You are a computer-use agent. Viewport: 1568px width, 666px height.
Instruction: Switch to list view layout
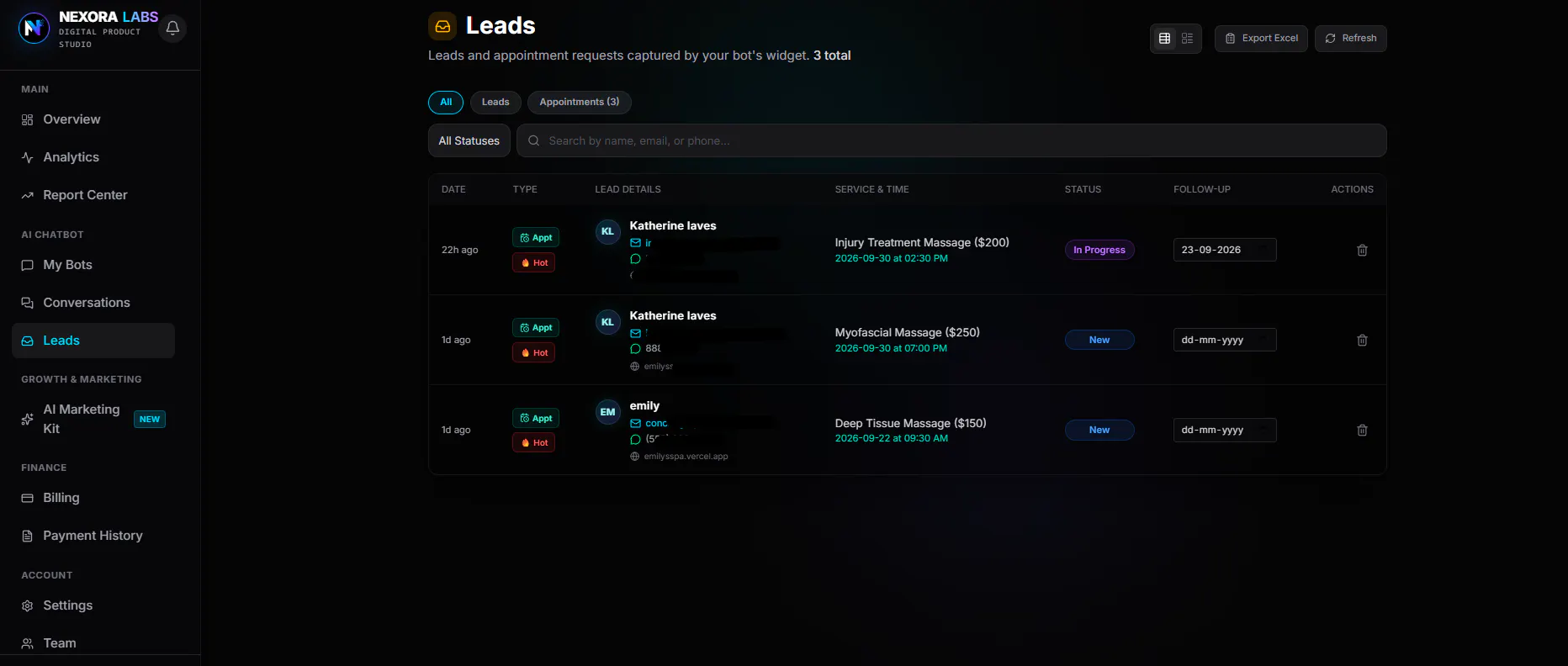[1187, 38]
